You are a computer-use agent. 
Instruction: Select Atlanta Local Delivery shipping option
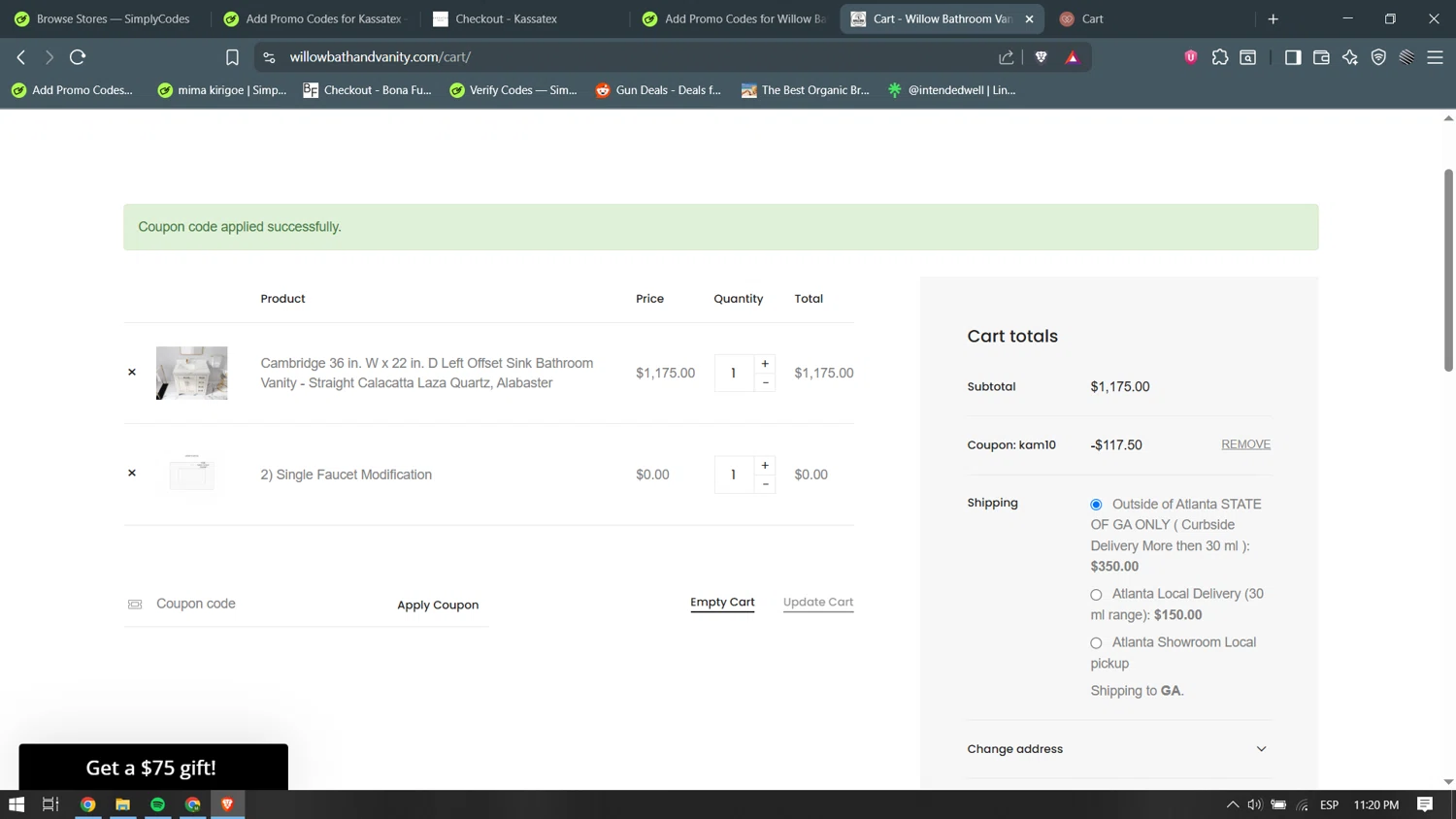click(x=1096, y=595)
